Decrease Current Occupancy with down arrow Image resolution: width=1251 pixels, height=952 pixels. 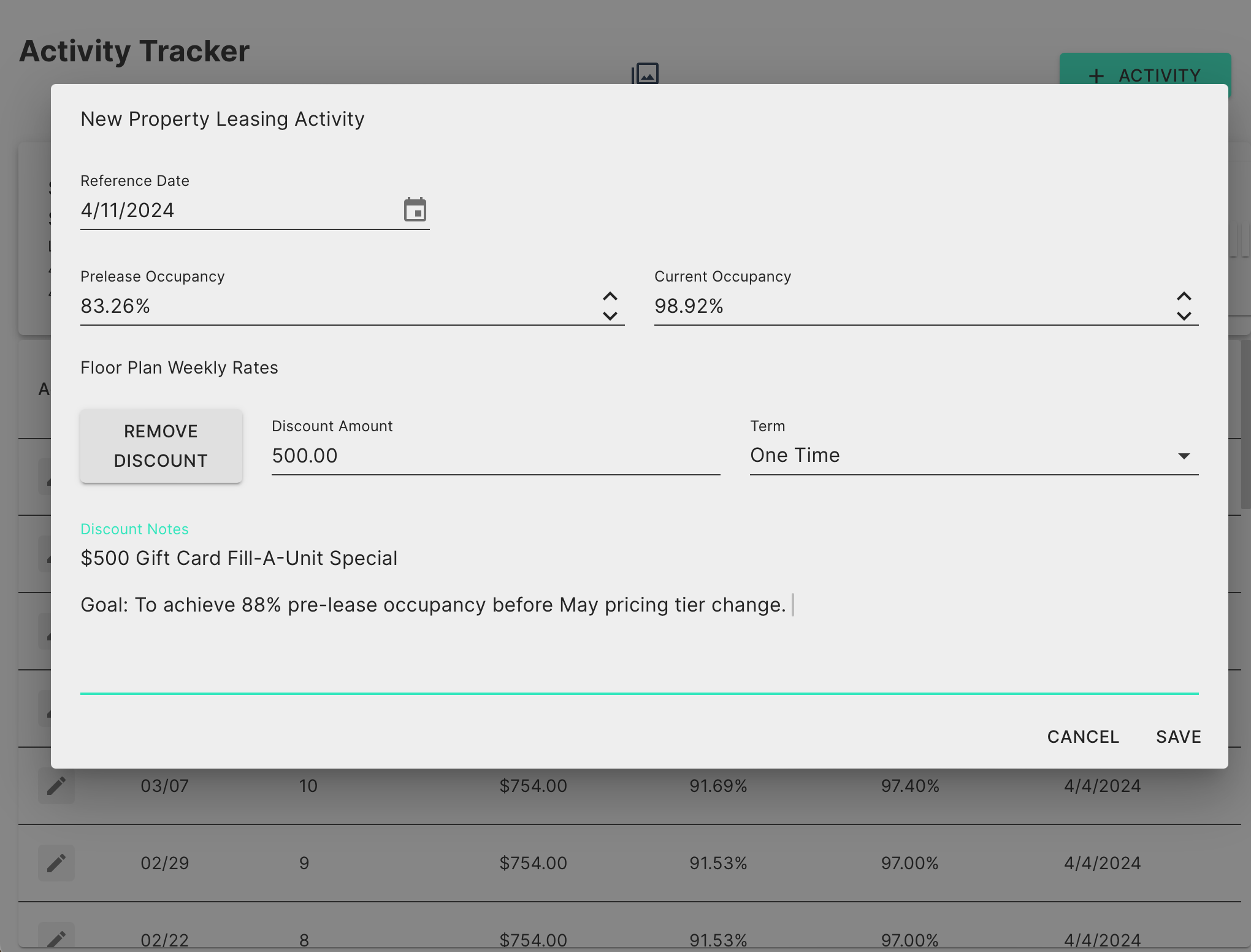pos(1184,316)
